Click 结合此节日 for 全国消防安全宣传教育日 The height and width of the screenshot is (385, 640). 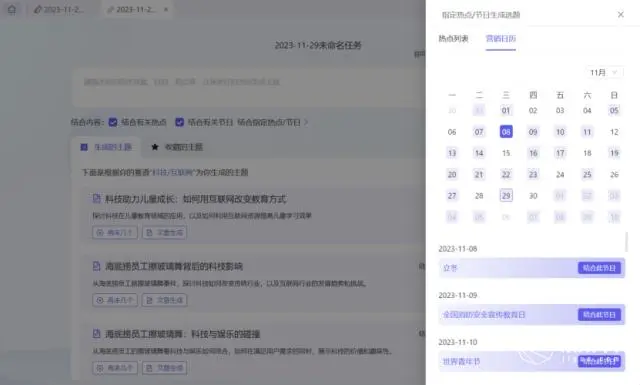(599, 314)
